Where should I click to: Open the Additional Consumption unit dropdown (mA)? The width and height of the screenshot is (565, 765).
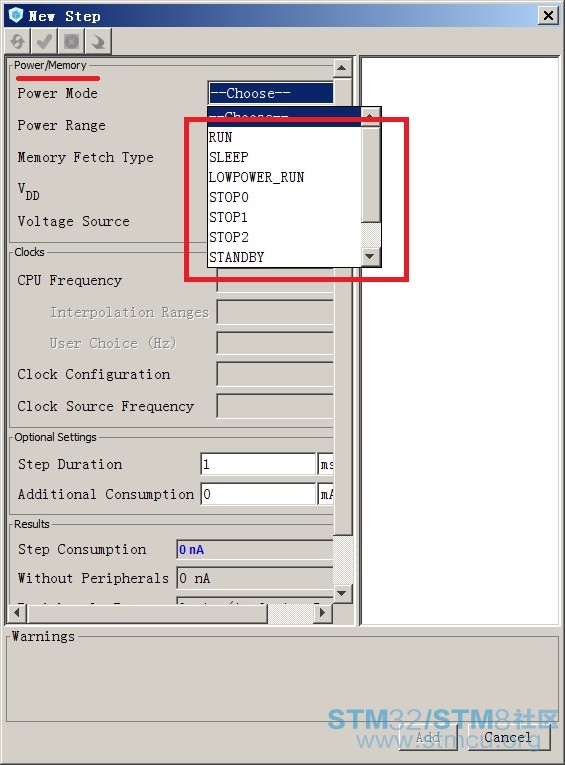pyautogui.click(x=326, y=494)
